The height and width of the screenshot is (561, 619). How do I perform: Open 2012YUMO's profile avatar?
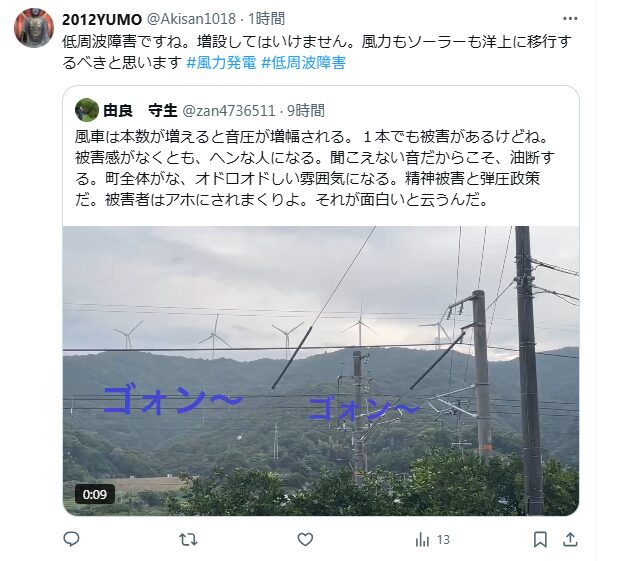pos(34,28)
